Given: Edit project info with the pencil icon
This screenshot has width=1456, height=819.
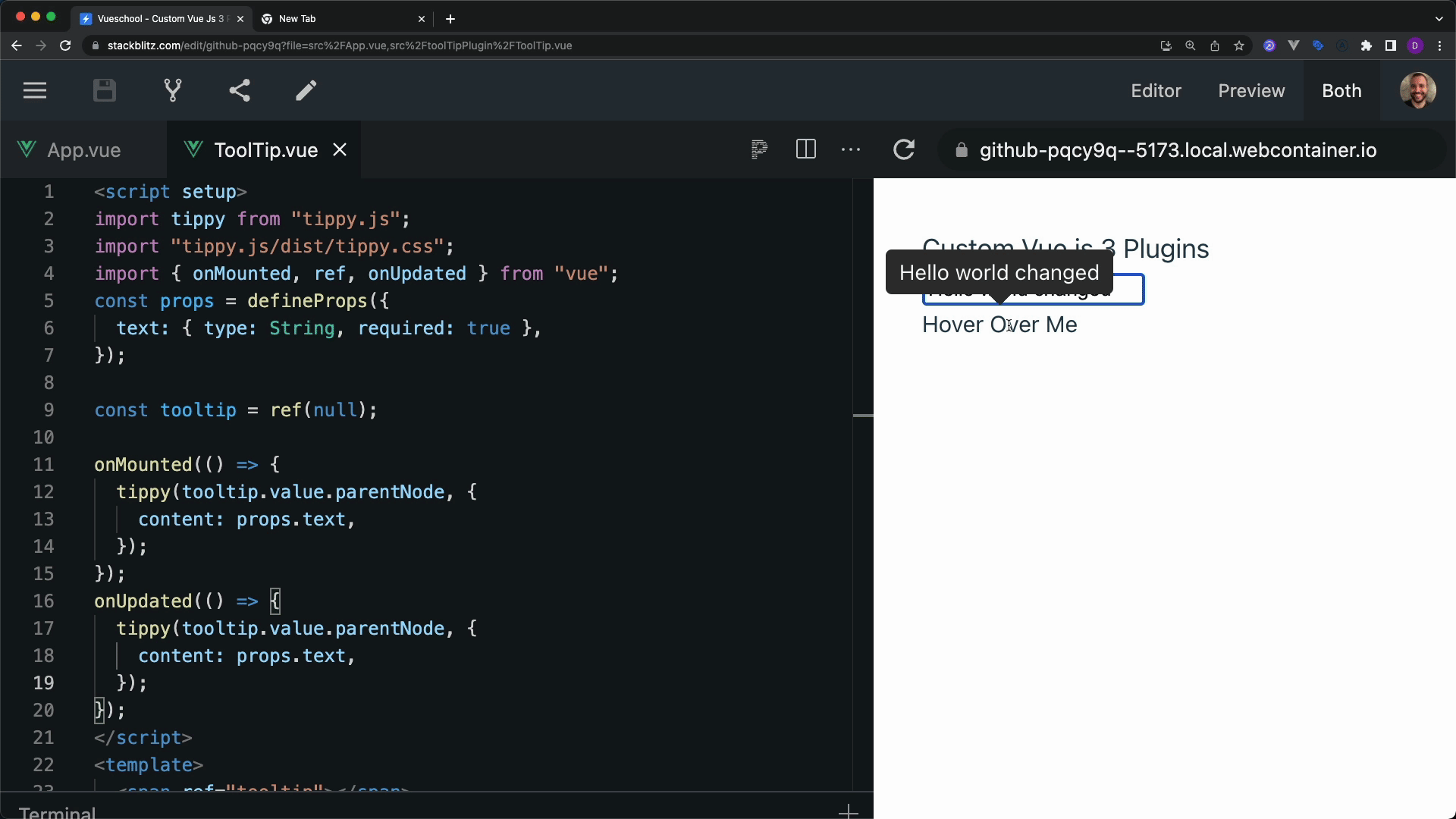Looking at the screenshot, I should coord(306,91).
